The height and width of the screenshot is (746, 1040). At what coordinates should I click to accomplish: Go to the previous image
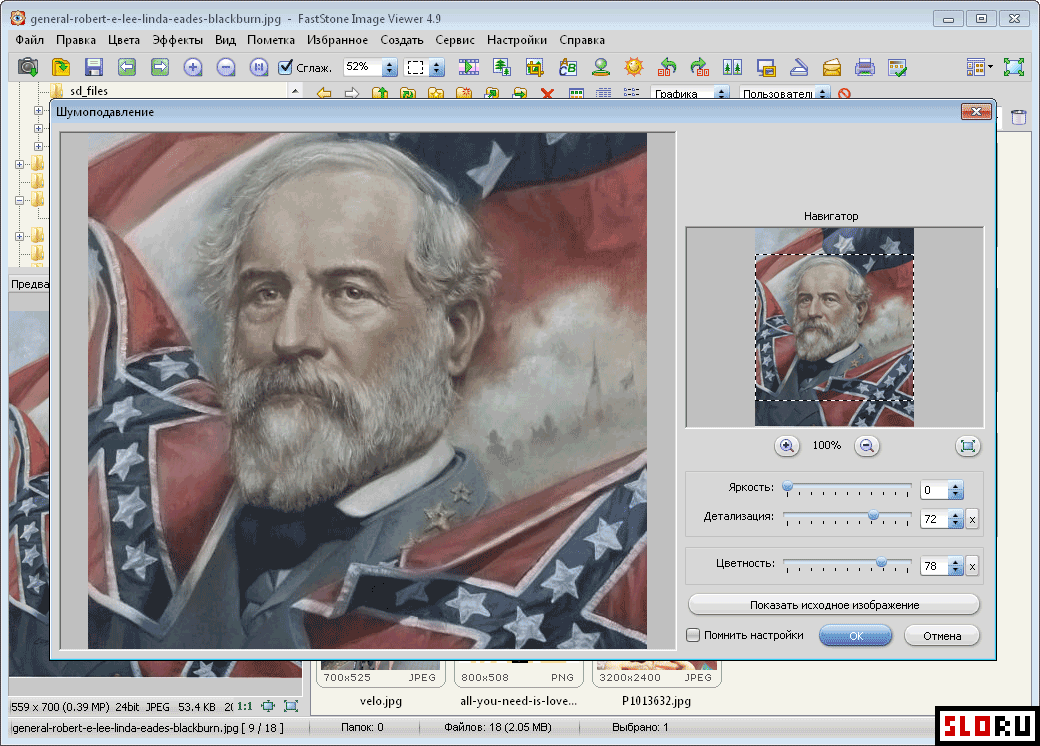click(127, 67)
